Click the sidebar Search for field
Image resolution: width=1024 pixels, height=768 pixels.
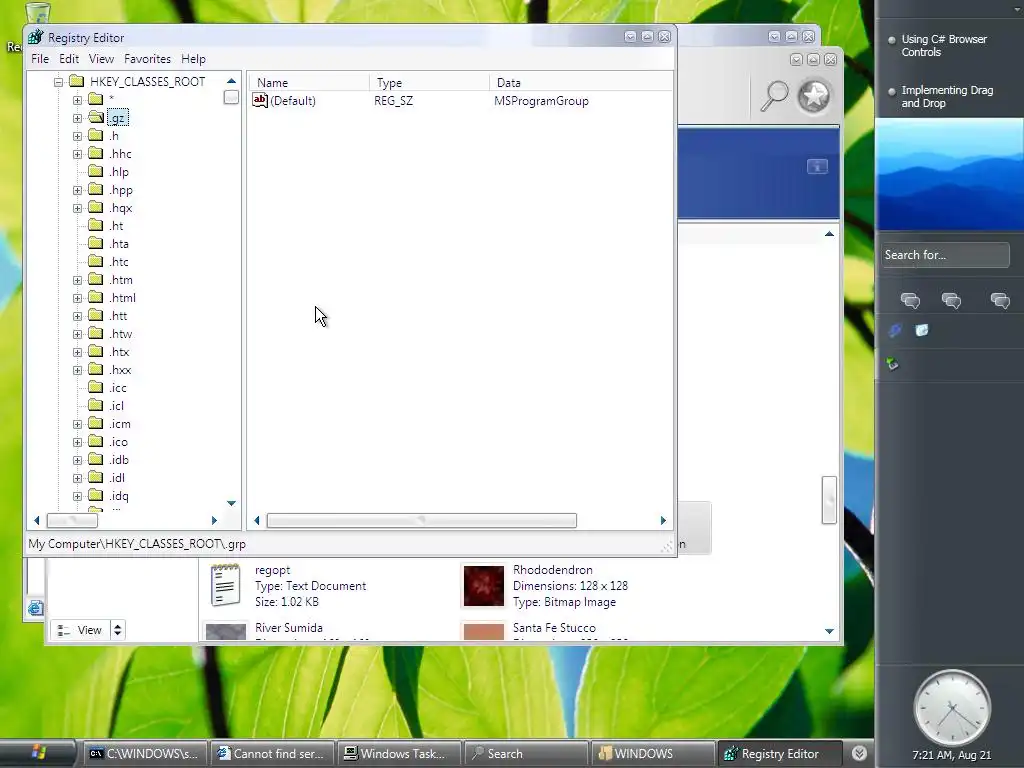pos(944,255)
